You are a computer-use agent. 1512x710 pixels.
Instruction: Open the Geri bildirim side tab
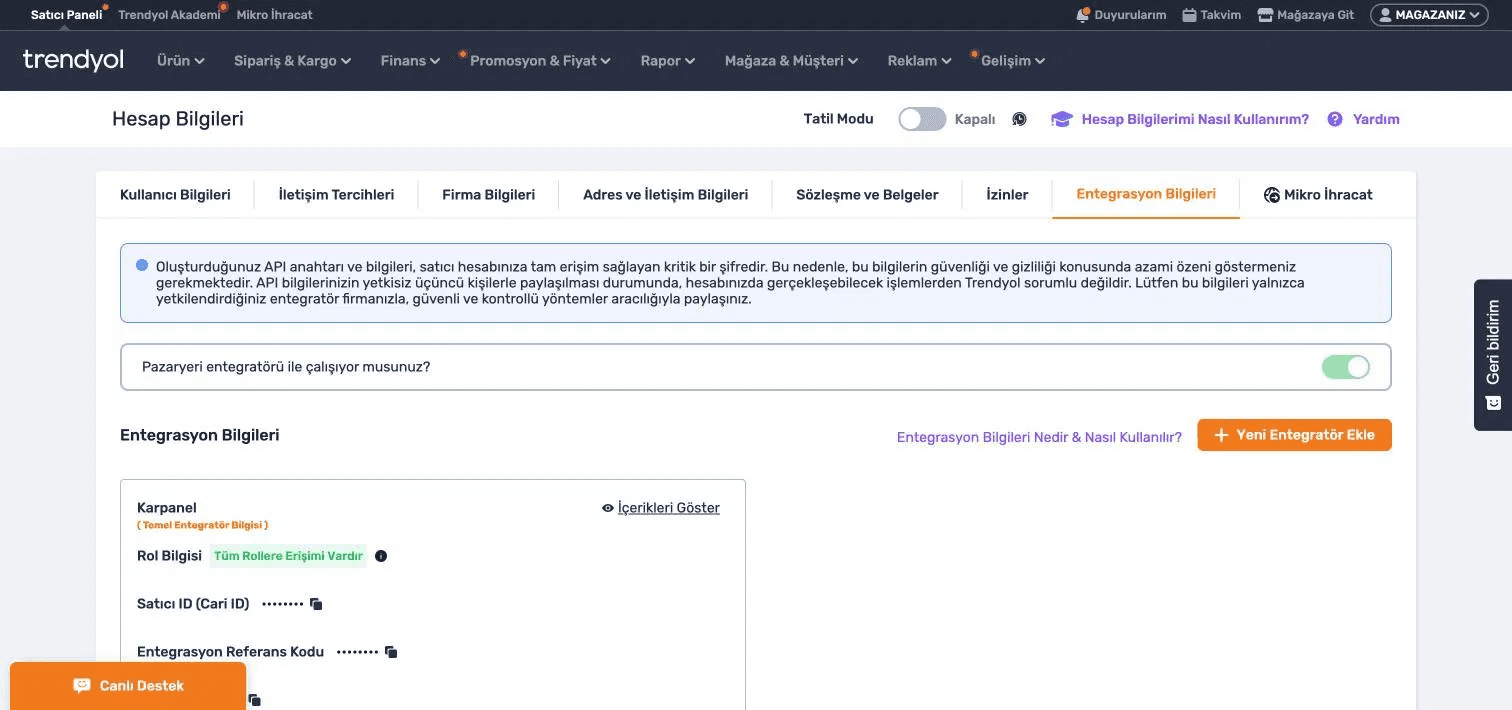1493,355
